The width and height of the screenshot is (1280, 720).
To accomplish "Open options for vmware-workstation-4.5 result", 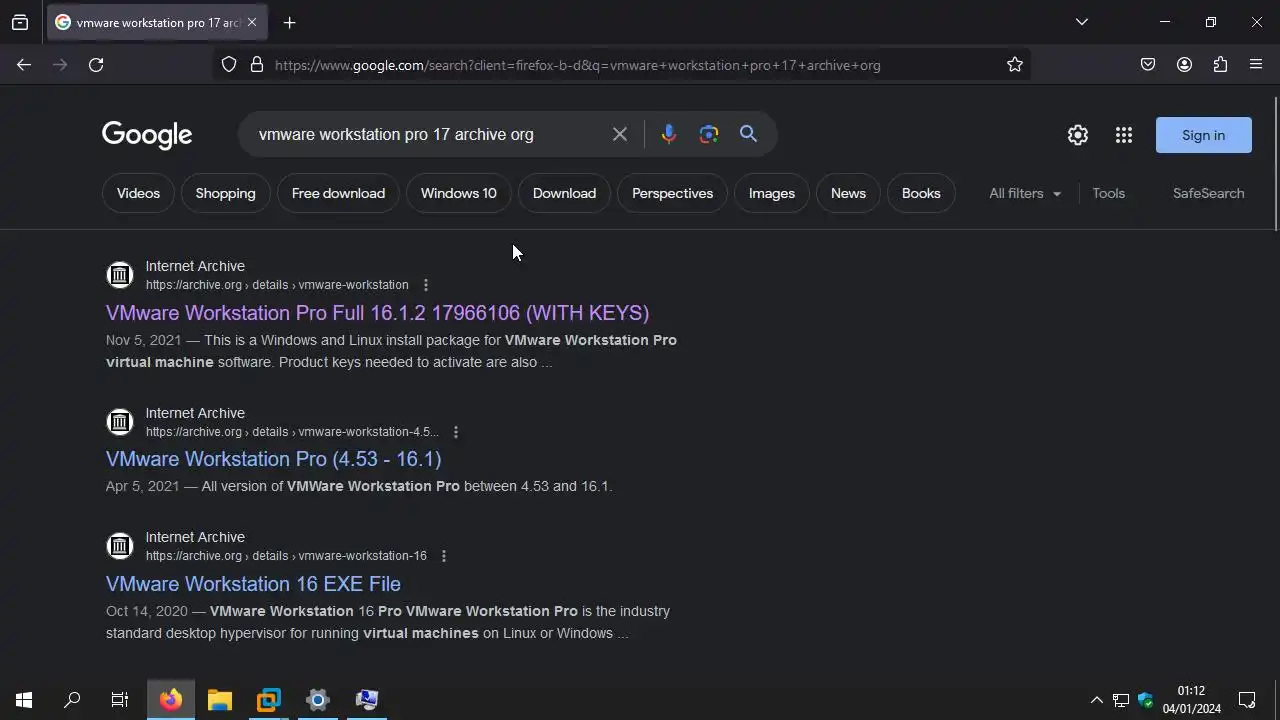I will [455, 432].
